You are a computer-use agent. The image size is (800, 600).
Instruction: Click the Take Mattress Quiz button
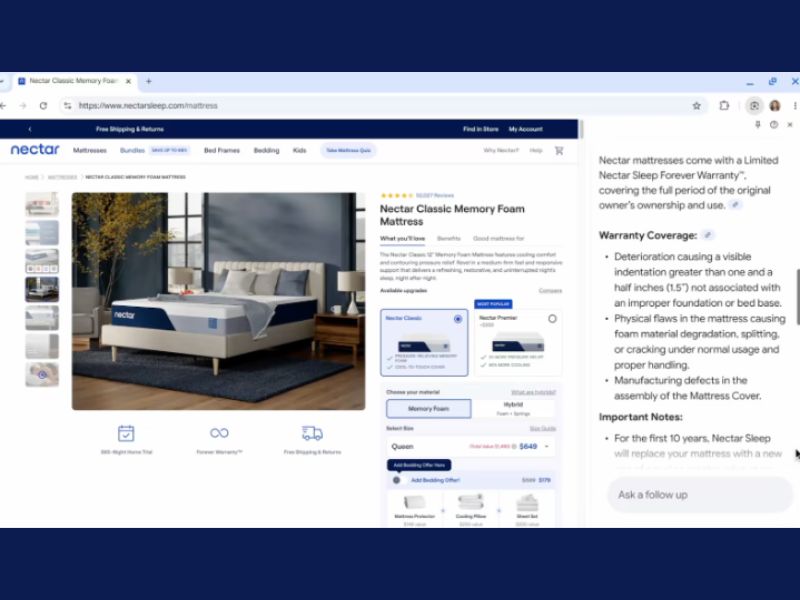349,150
